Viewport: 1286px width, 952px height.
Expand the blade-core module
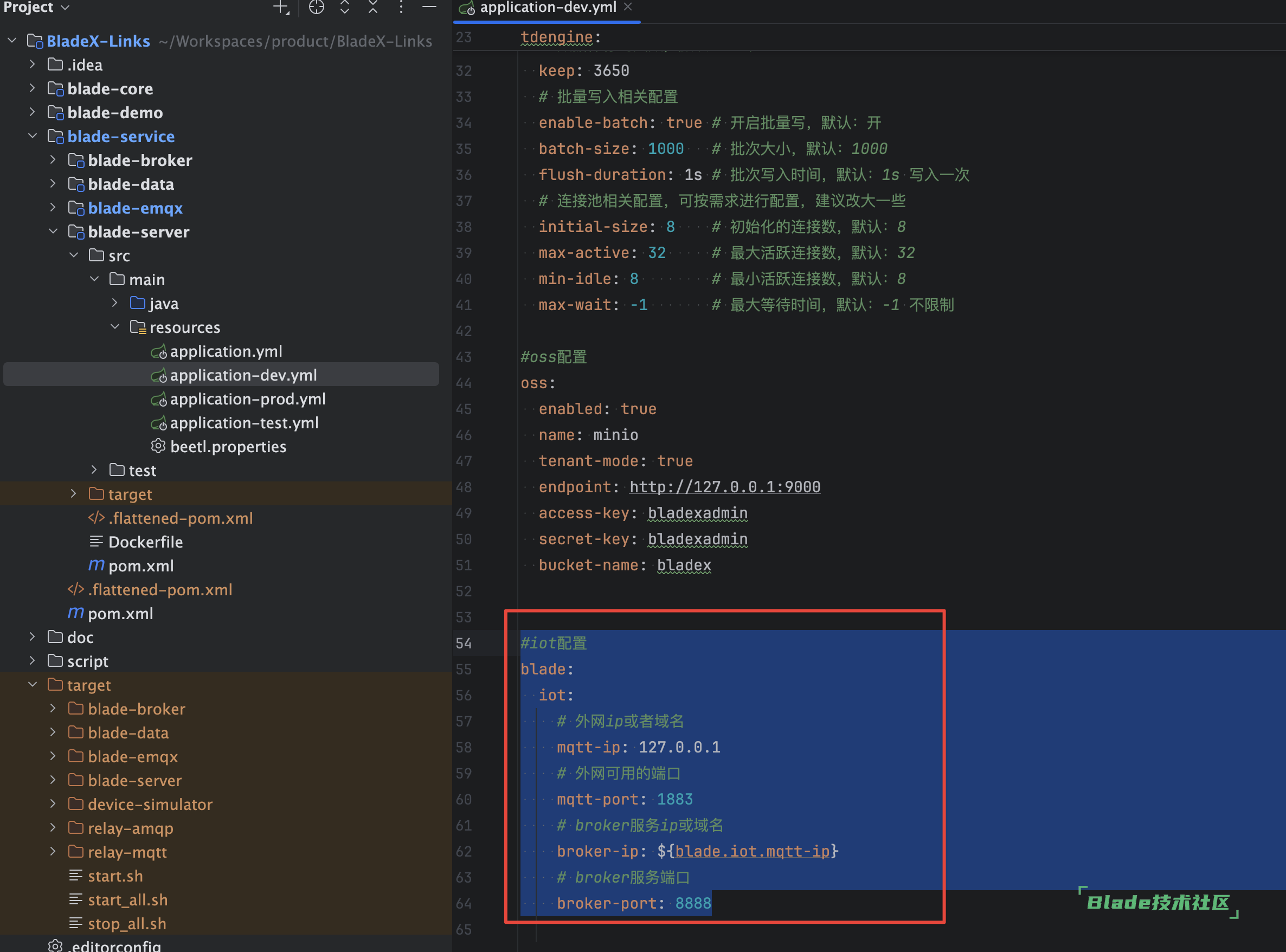coord(33,88)
